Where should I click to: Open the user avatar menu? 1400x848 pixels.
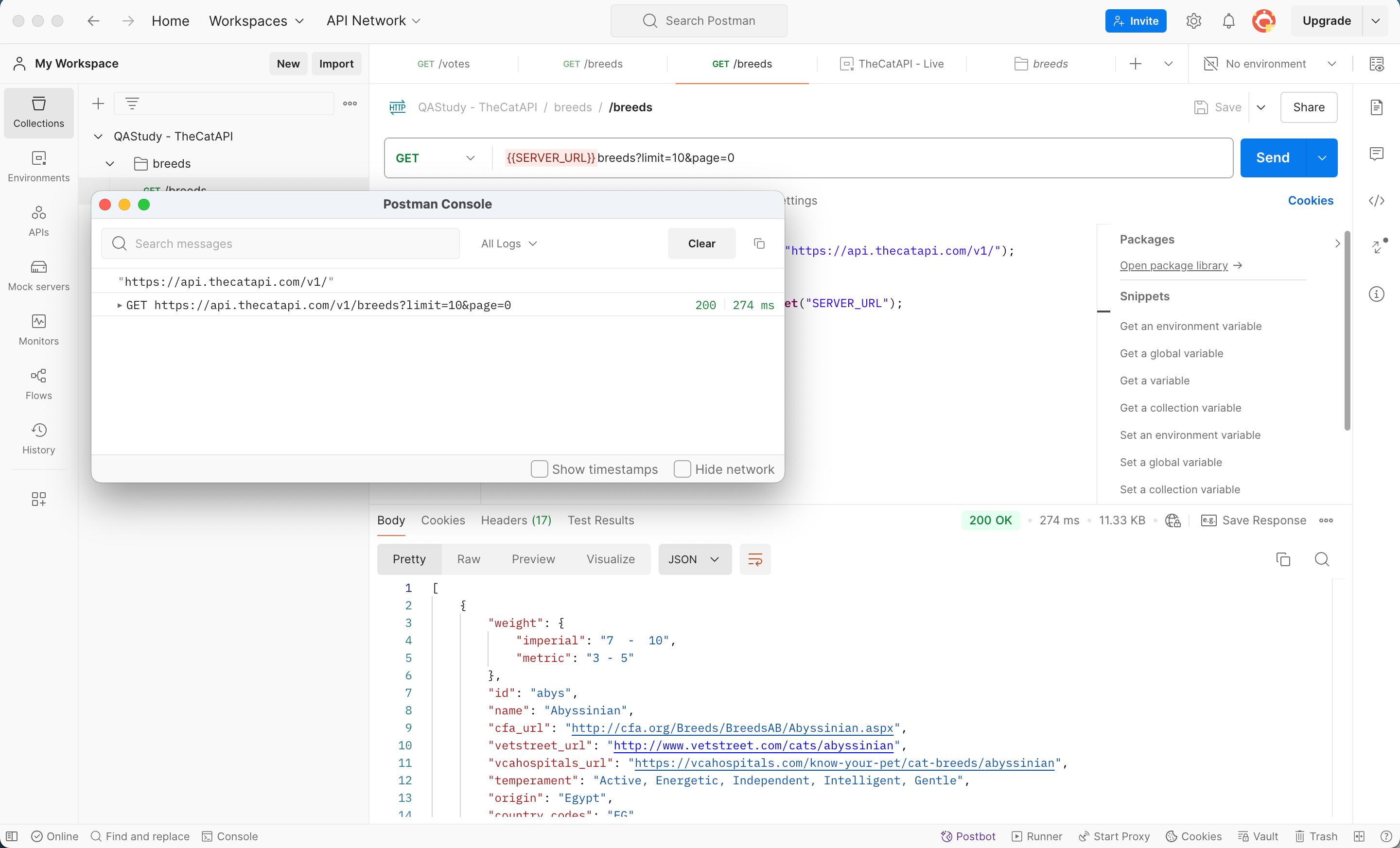coord(1263,21)
